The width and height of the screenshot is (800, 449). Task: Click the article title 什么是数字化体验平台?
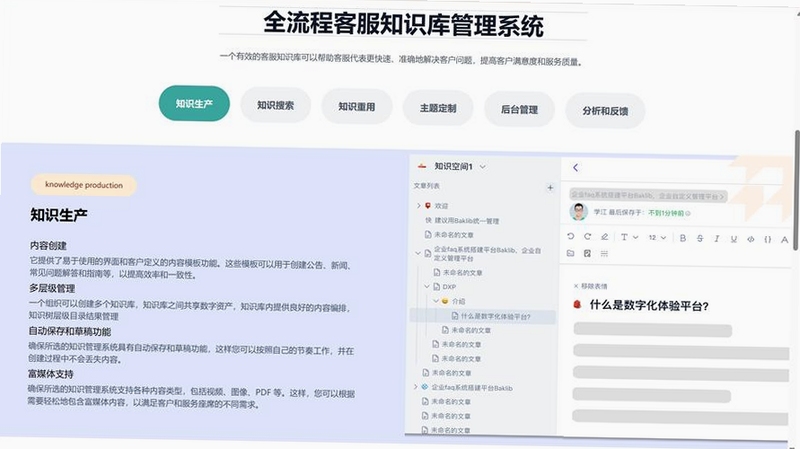coord(649,306)
